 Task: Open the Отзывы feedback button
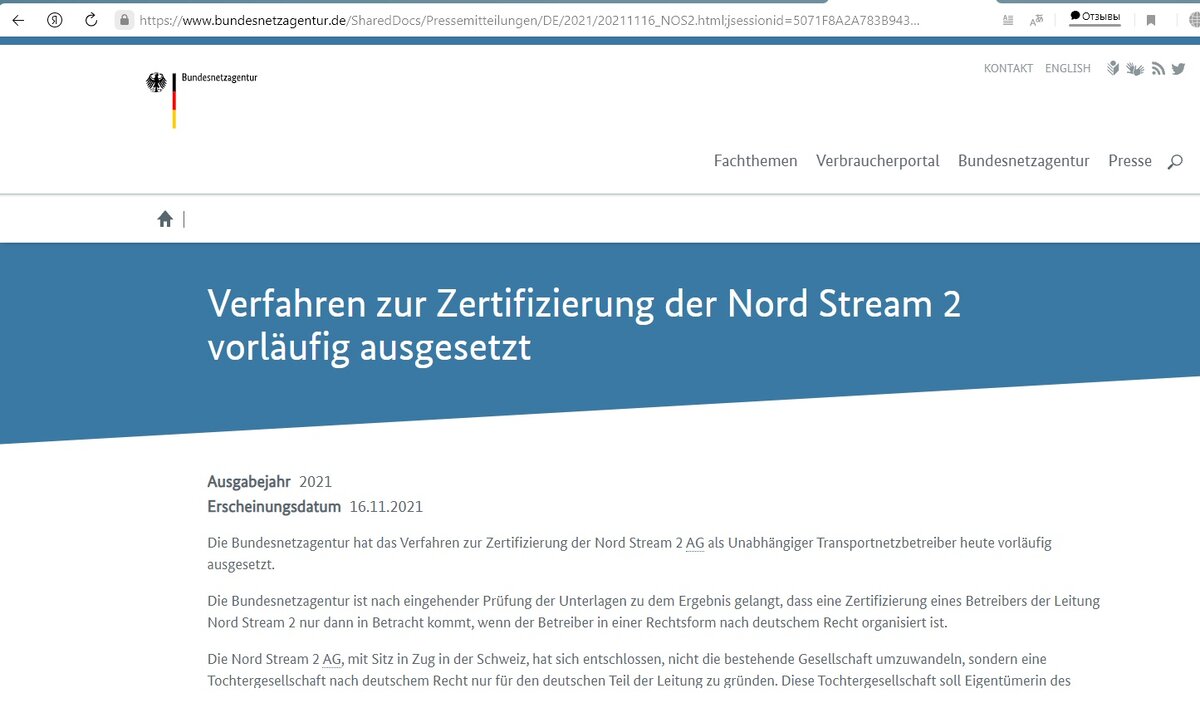1095,17
